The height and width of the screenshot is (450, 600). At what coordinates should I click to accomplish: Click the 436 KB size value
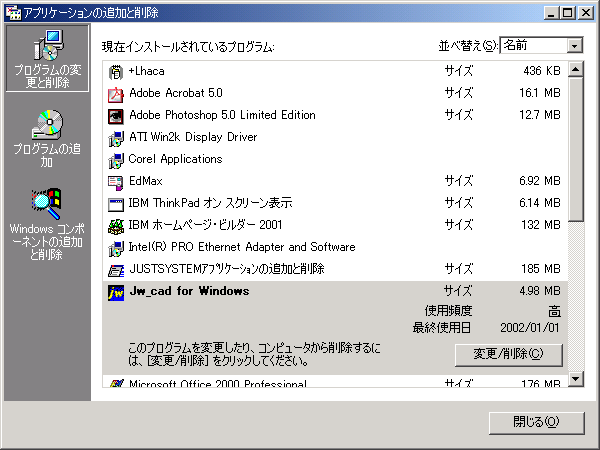coord(541,71)
